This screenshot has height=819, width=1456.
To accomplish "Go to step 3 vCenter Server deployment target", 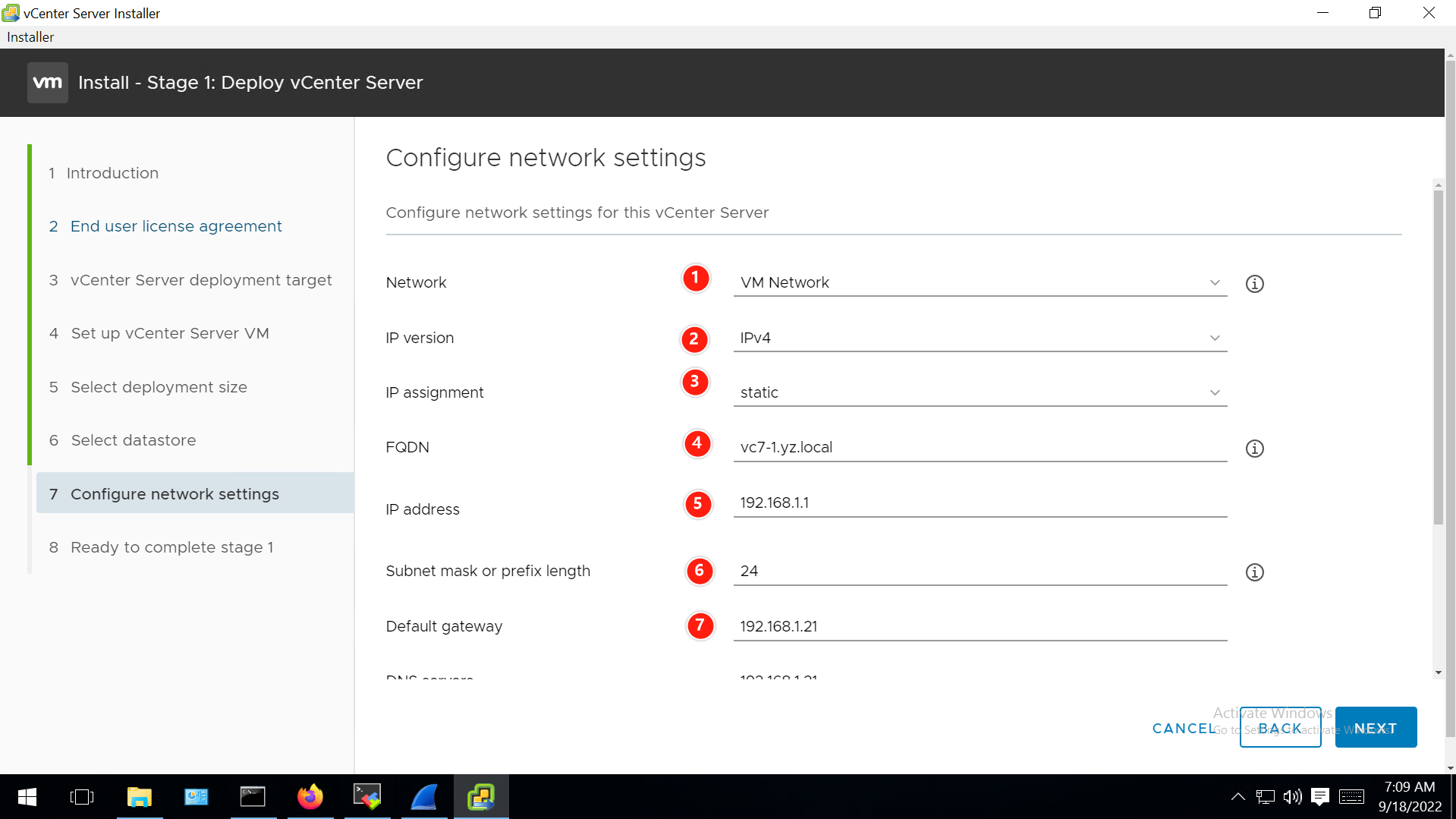I will (x=190, y=280).
